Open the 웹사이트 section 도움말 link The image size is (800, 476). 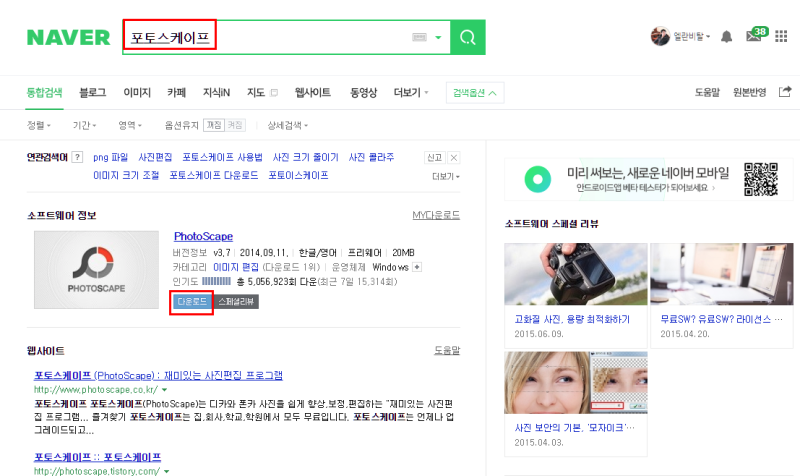(447, 350)
